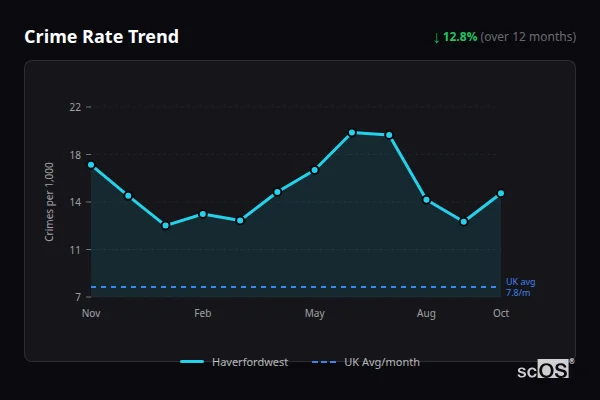Click the 22 y-axis label
The image size is (600, 400).
(x=75, y=107)
